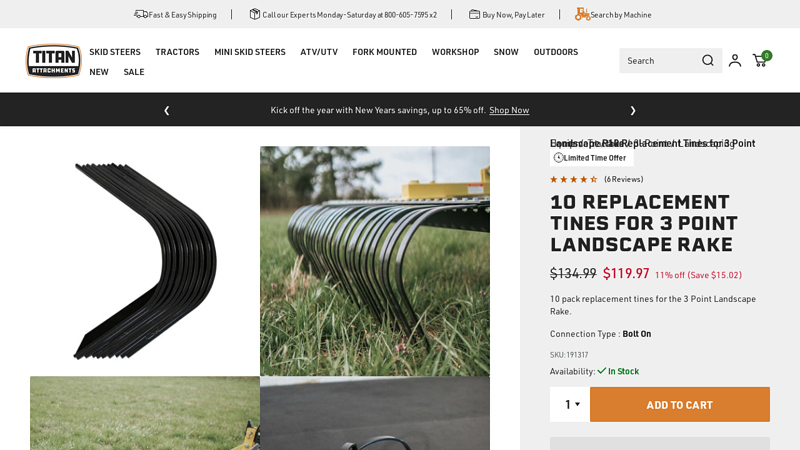The width and height of the screenshot is (800, 450).
Task: Open the shopping cart icon
Action: (760, 60)
